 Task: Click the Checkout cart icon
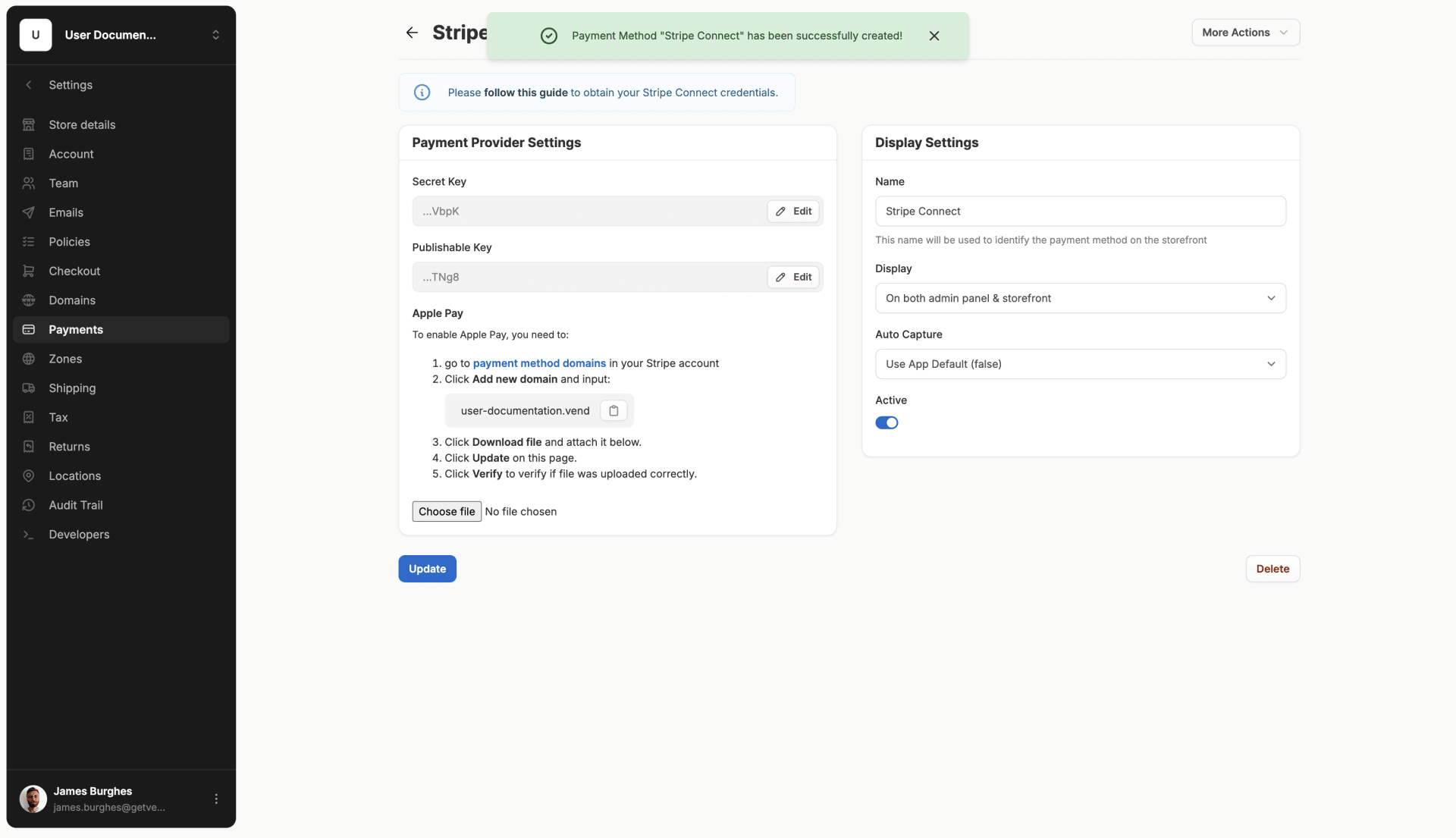[x=29, y=271]
